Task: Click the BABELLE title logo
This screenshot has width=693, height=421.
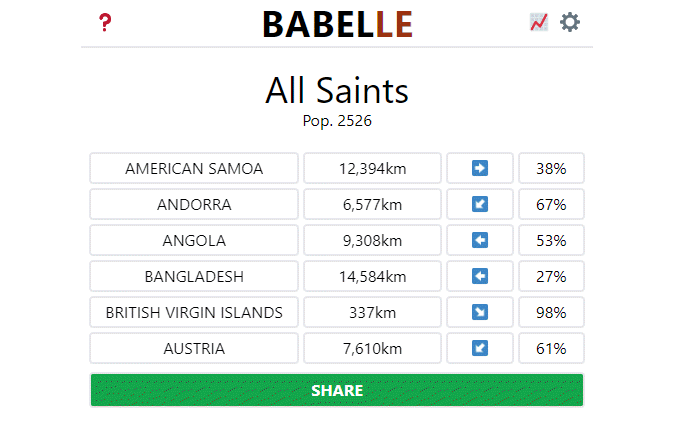Action: point(338,24)
